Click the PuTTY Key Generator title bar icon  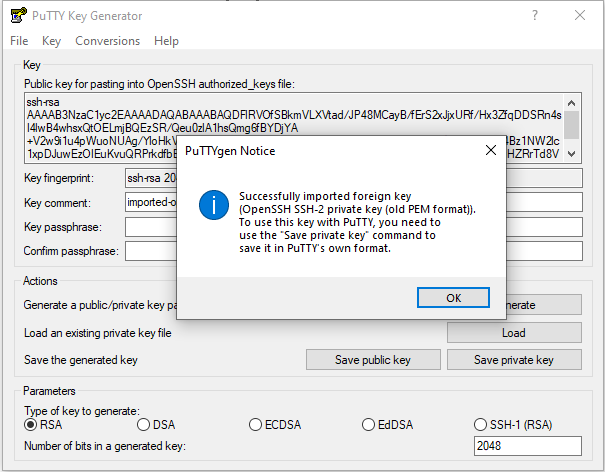click(x=18, y=16)
